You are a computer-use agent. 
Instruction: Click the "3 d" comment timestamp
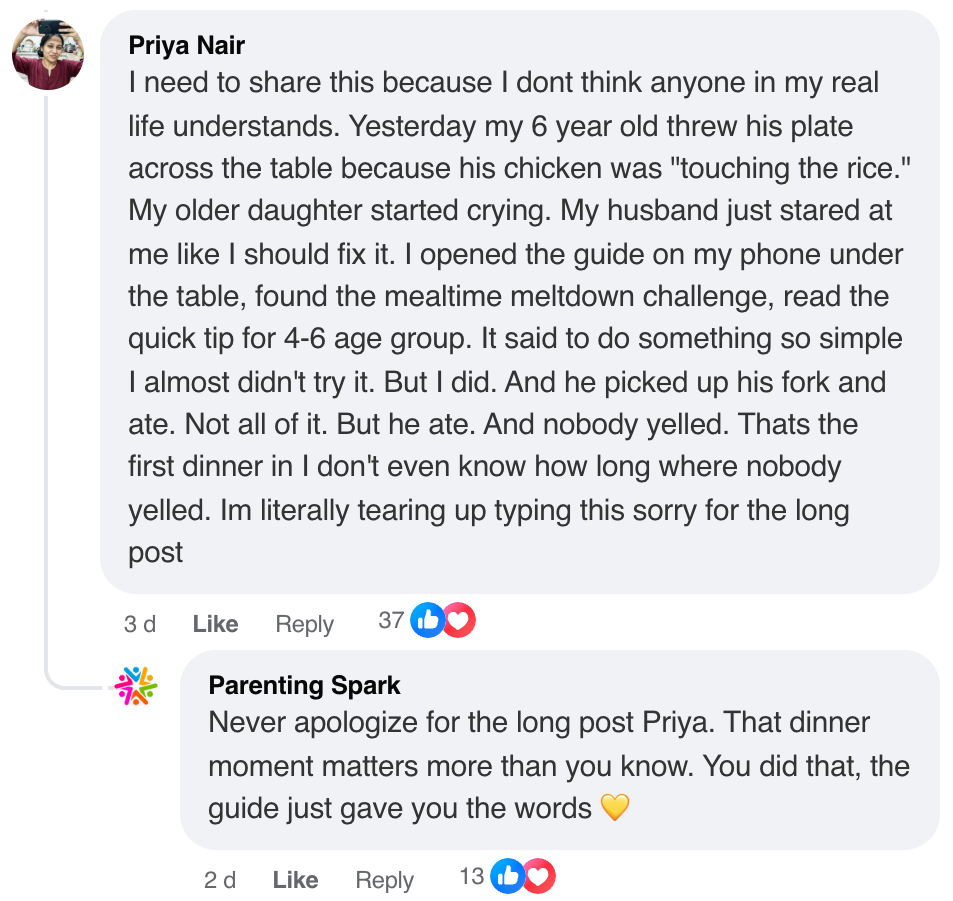[x=140, y=624]
